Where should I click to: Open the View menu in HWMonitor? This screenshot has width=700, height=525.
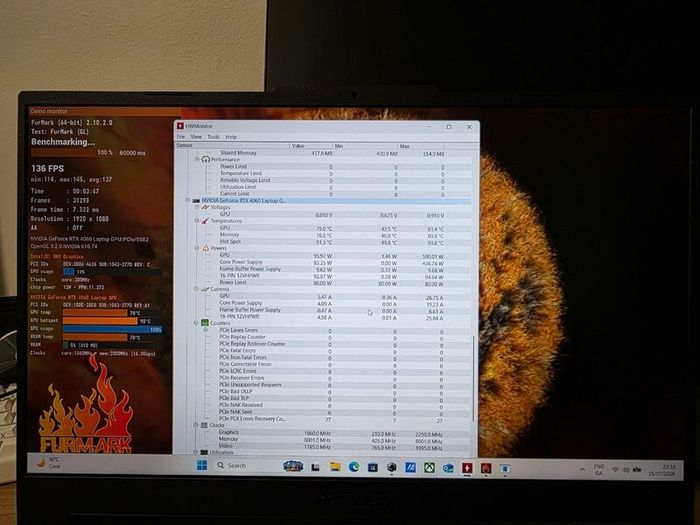[196, 137]
